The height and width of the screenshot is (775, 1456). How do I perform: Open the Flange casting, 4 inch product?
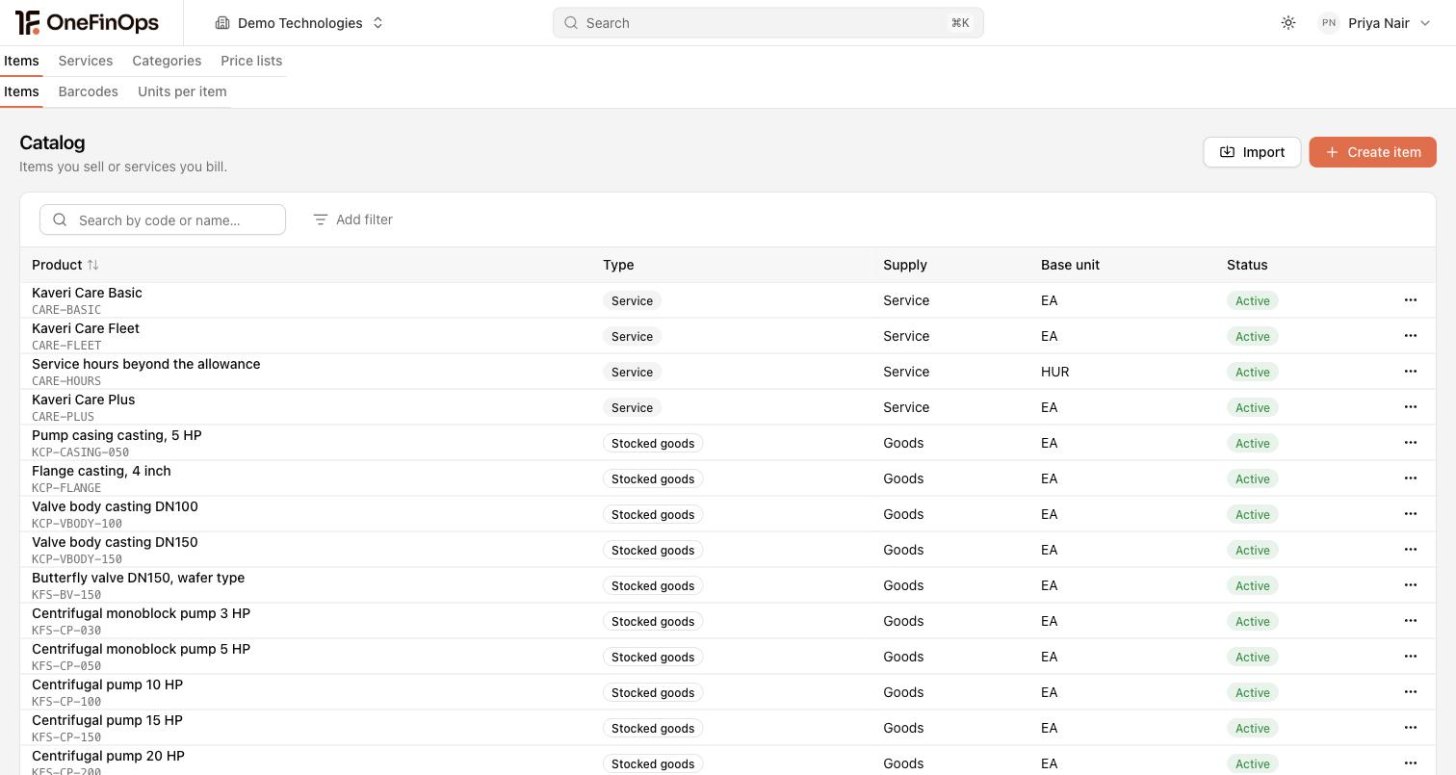[101, 471]
